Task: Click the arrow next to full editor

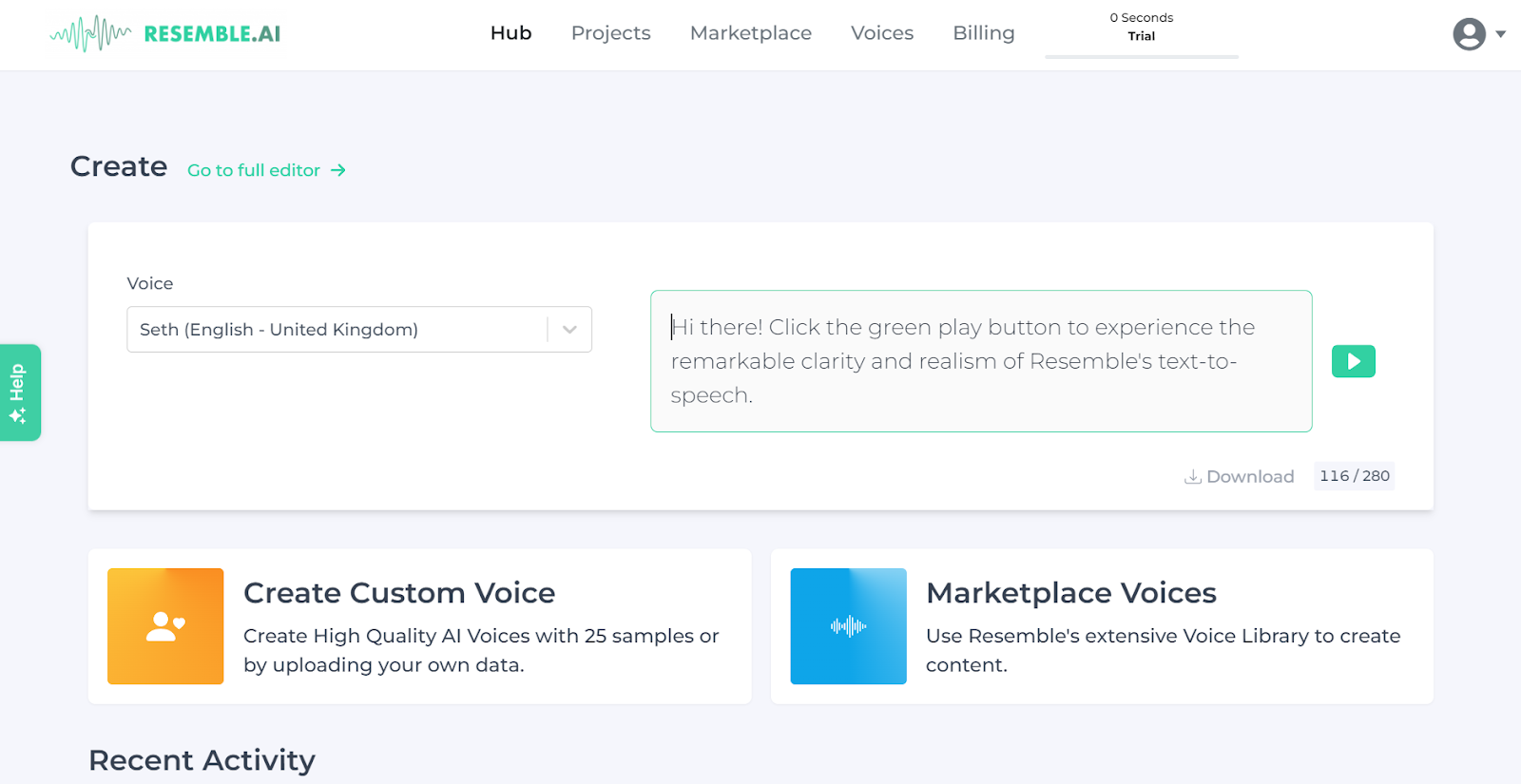Action: (x=338, y=170)
